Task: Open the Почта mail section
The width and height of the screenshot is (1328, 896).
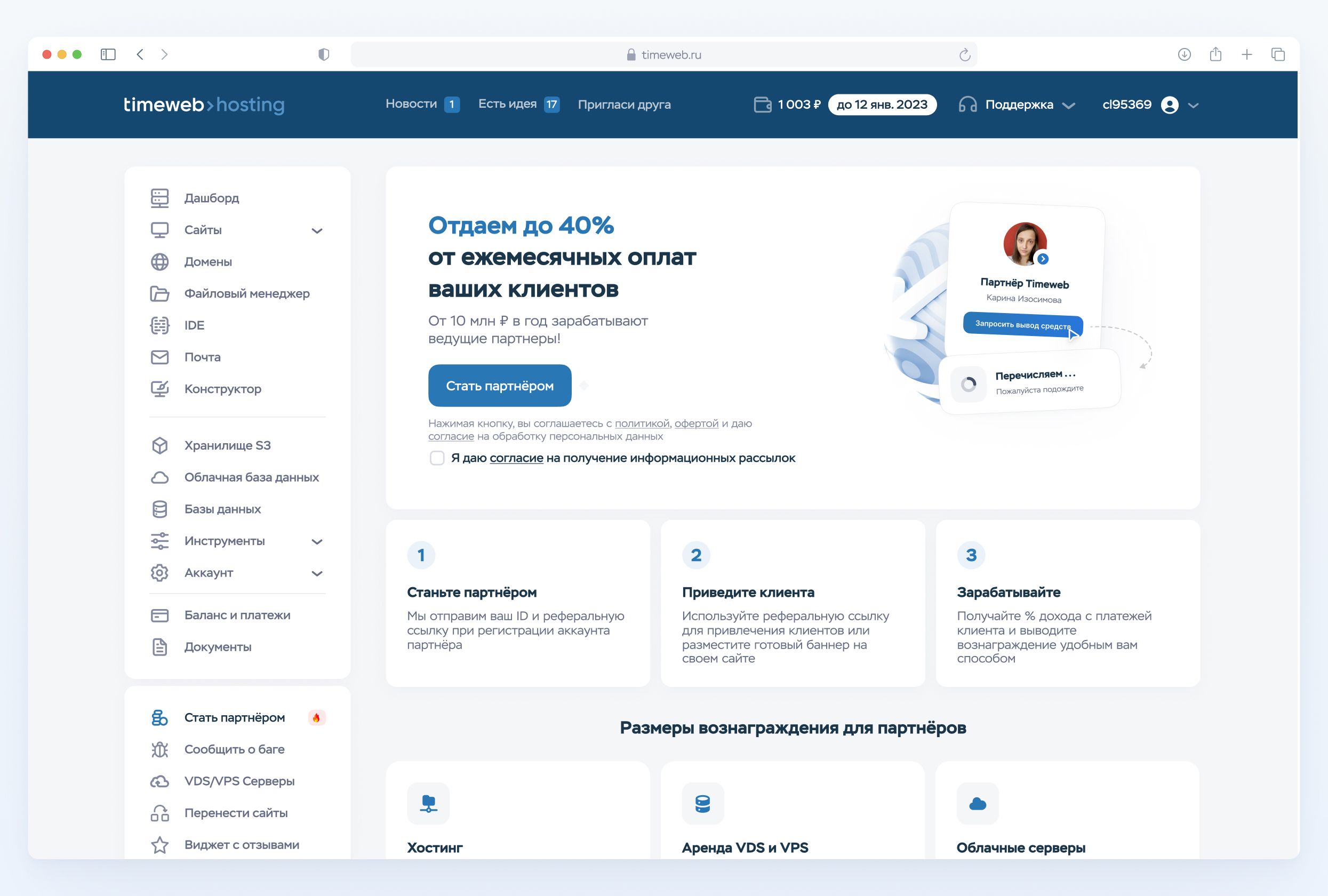Action: click(202, 357)
